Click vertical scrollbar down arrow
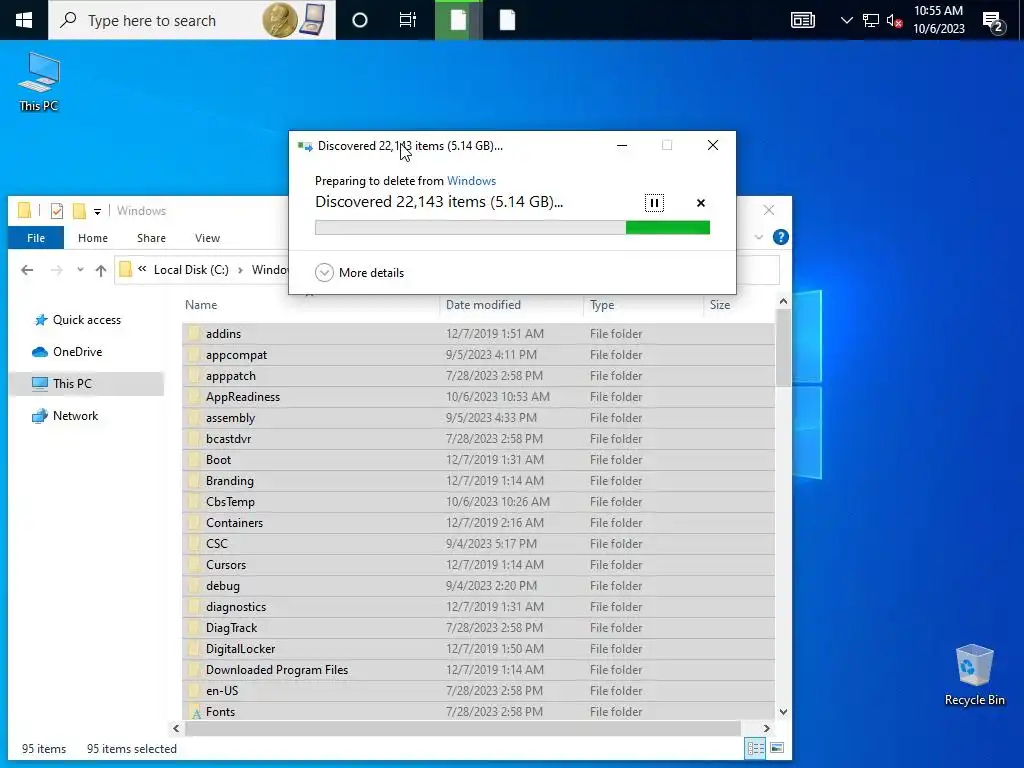Viewport: 1024px width, 768px height. point(783,712)
